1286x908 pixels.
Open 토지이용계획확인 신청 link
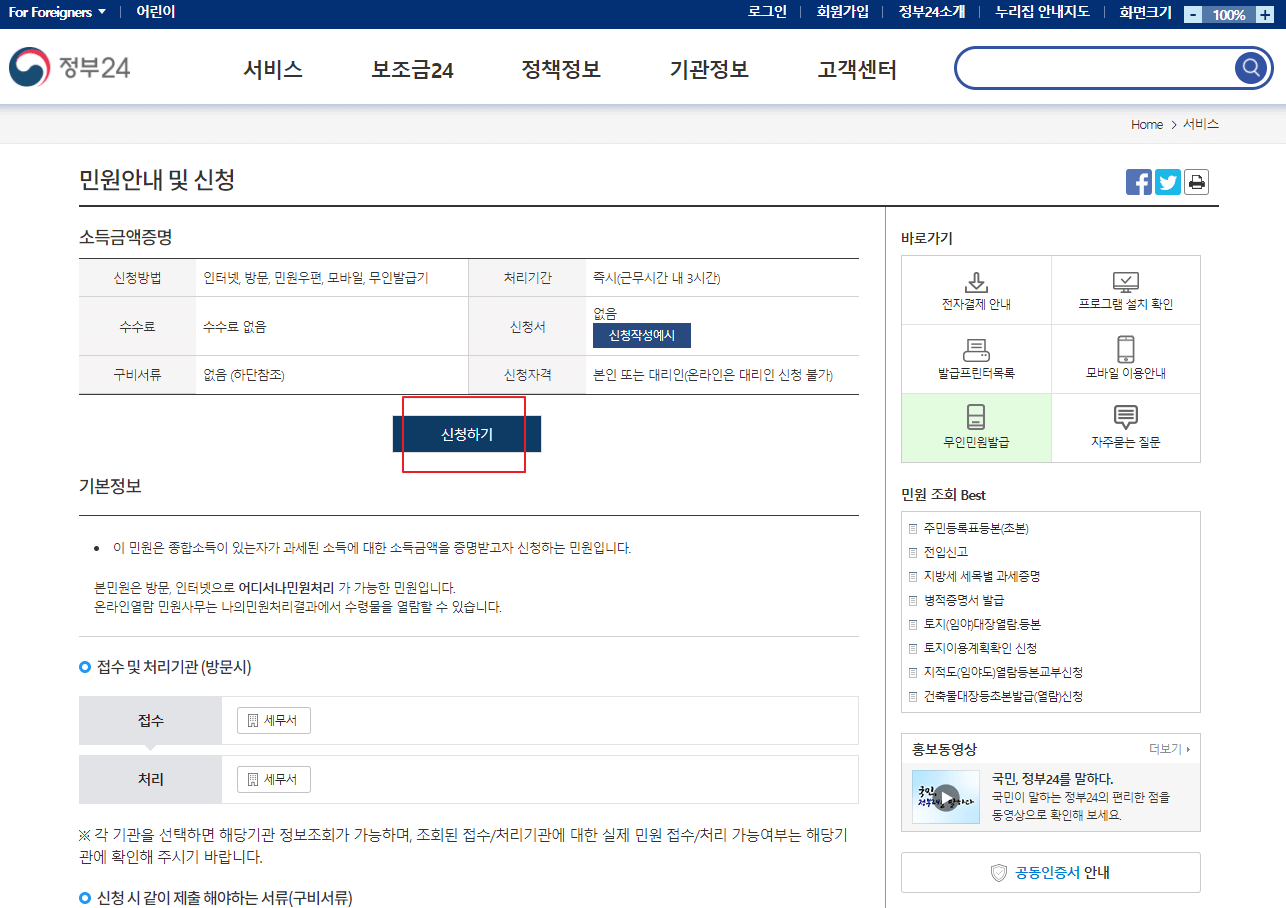coord(980,648)
